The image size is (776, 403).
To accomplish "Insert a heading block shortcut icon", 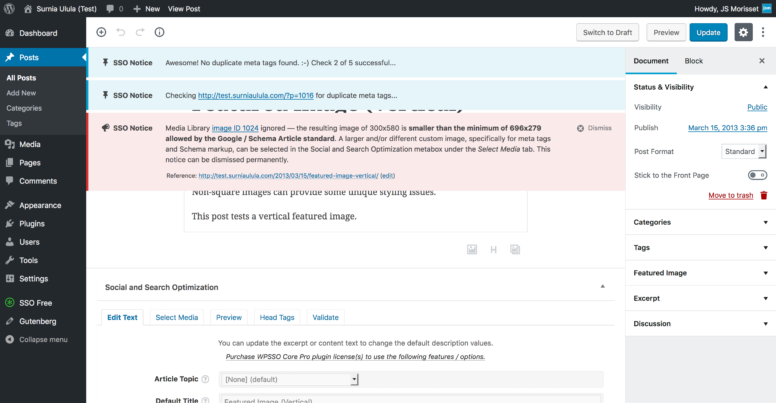I will [x=493, y=250].
